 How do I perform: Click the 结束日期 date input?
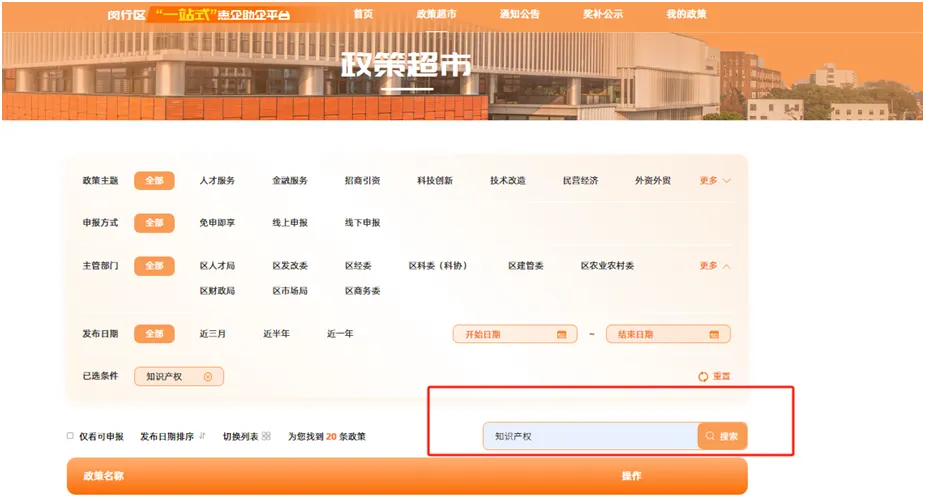pyautogui.click(x=668, y=334)
